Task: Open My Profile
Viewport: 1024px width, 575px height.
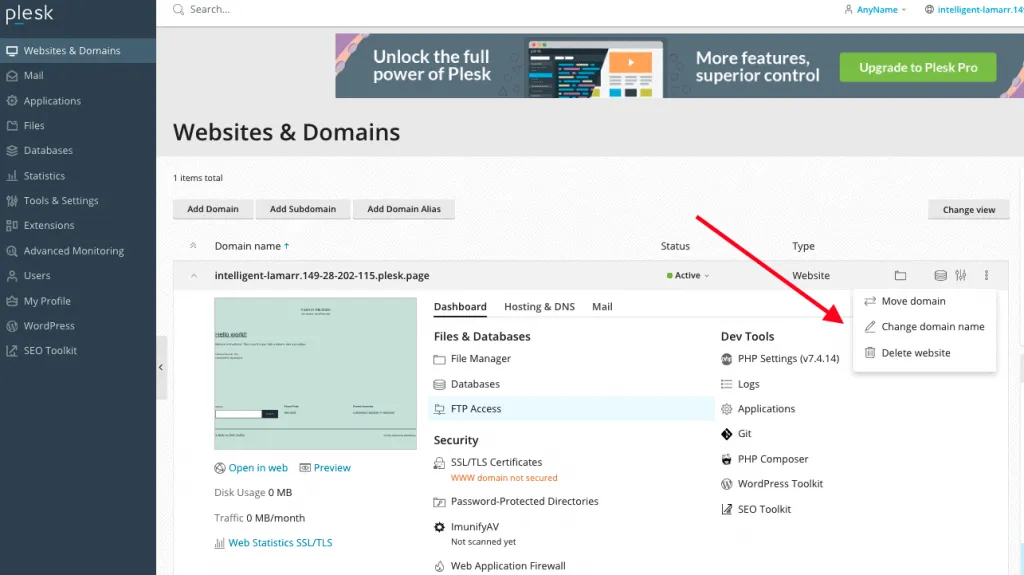Action: point(47,301)
